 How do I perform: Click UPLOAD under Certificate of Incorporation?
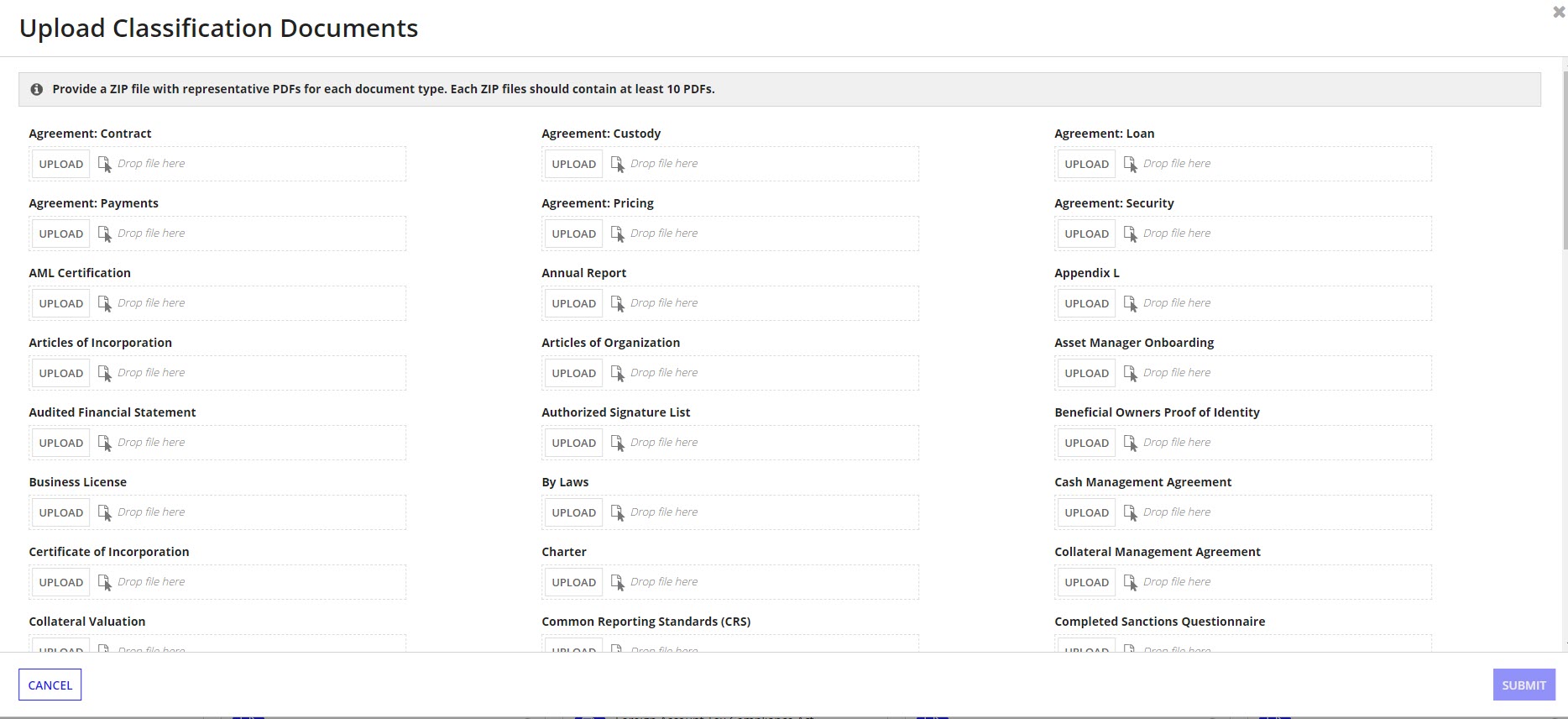click(x=61, y=582)
